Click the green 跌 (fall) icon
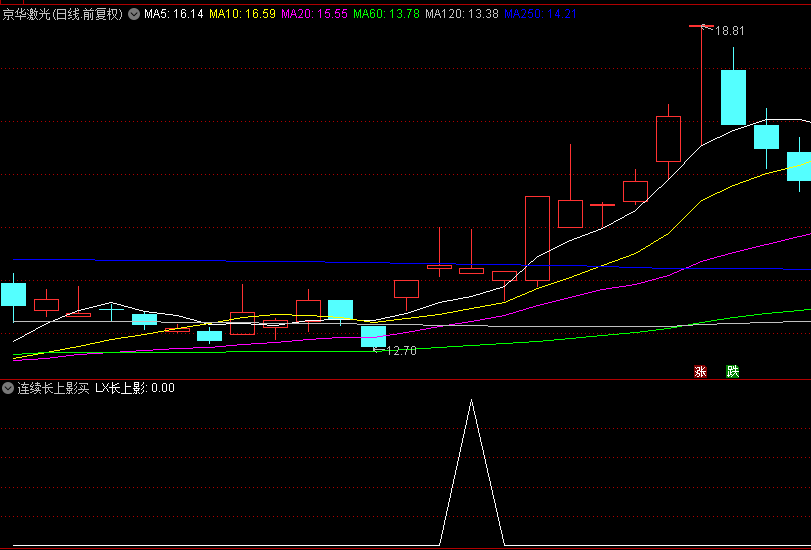This screenshot has width=811, height=550. (733, 371)
